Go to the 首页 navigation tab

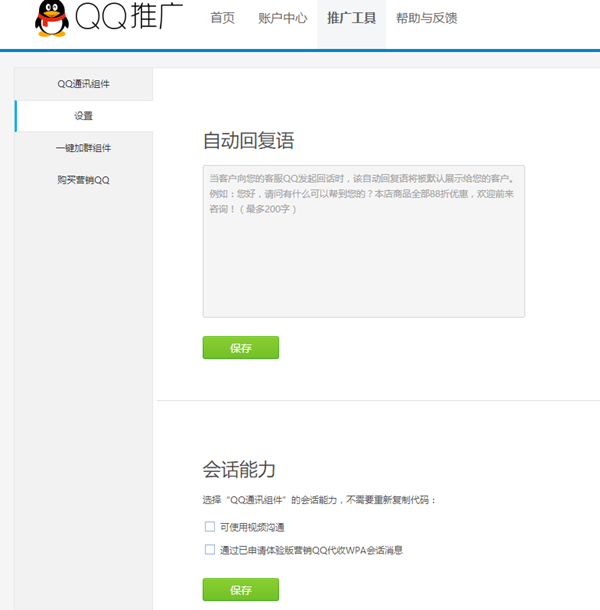coord(223,18)
